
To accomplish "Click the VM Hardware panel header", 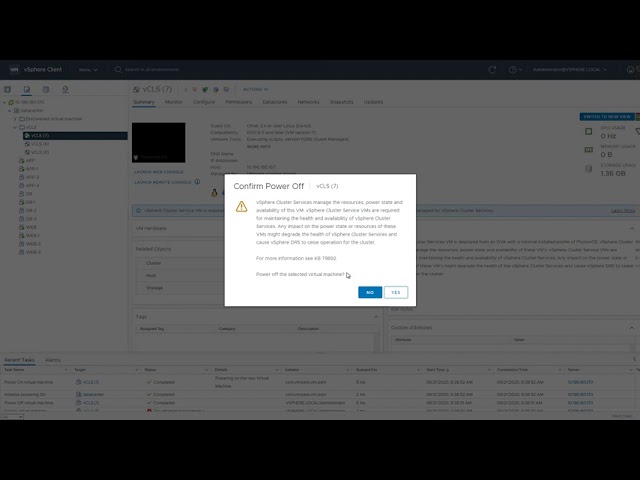I will [151, 229].
